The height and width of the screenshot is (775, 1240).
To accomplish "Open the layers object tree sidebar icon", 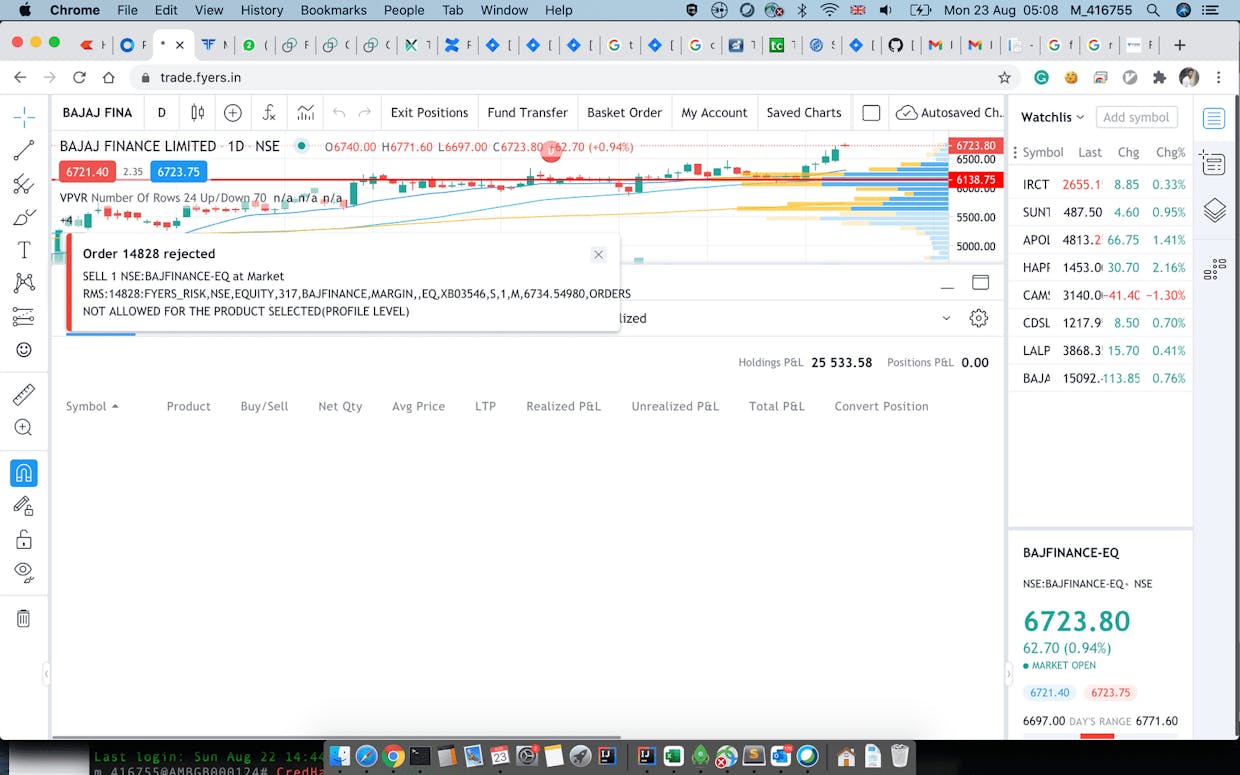I will point(1214,210).
